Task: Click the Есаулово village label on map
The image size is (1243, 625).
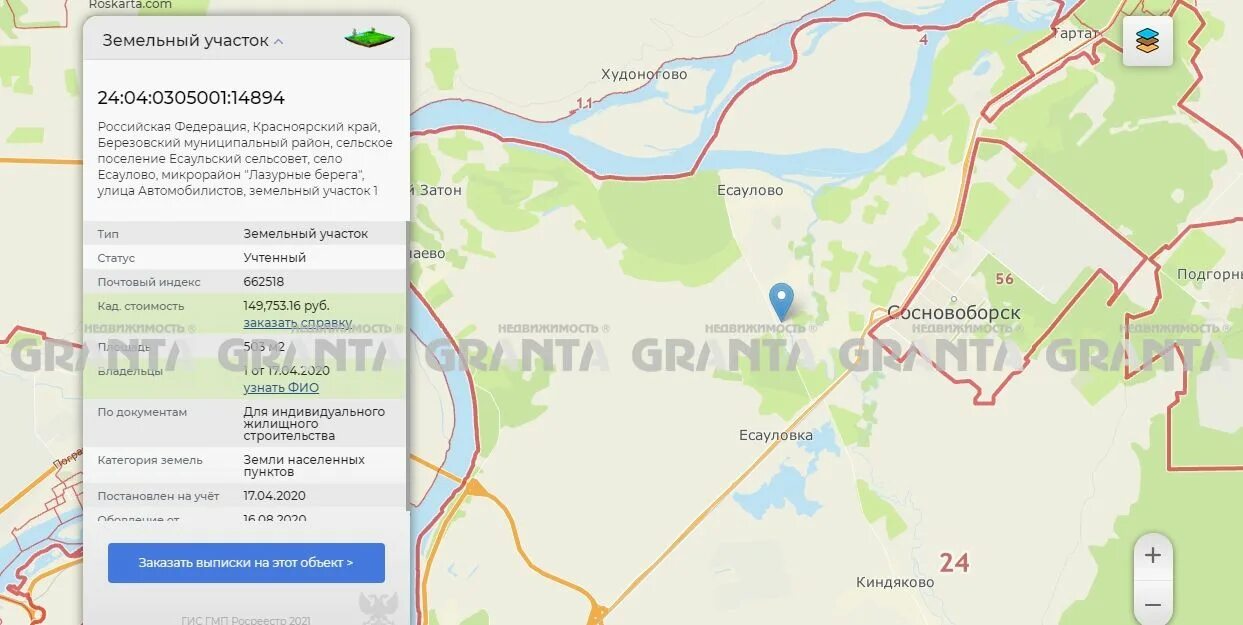Action: 750,190
